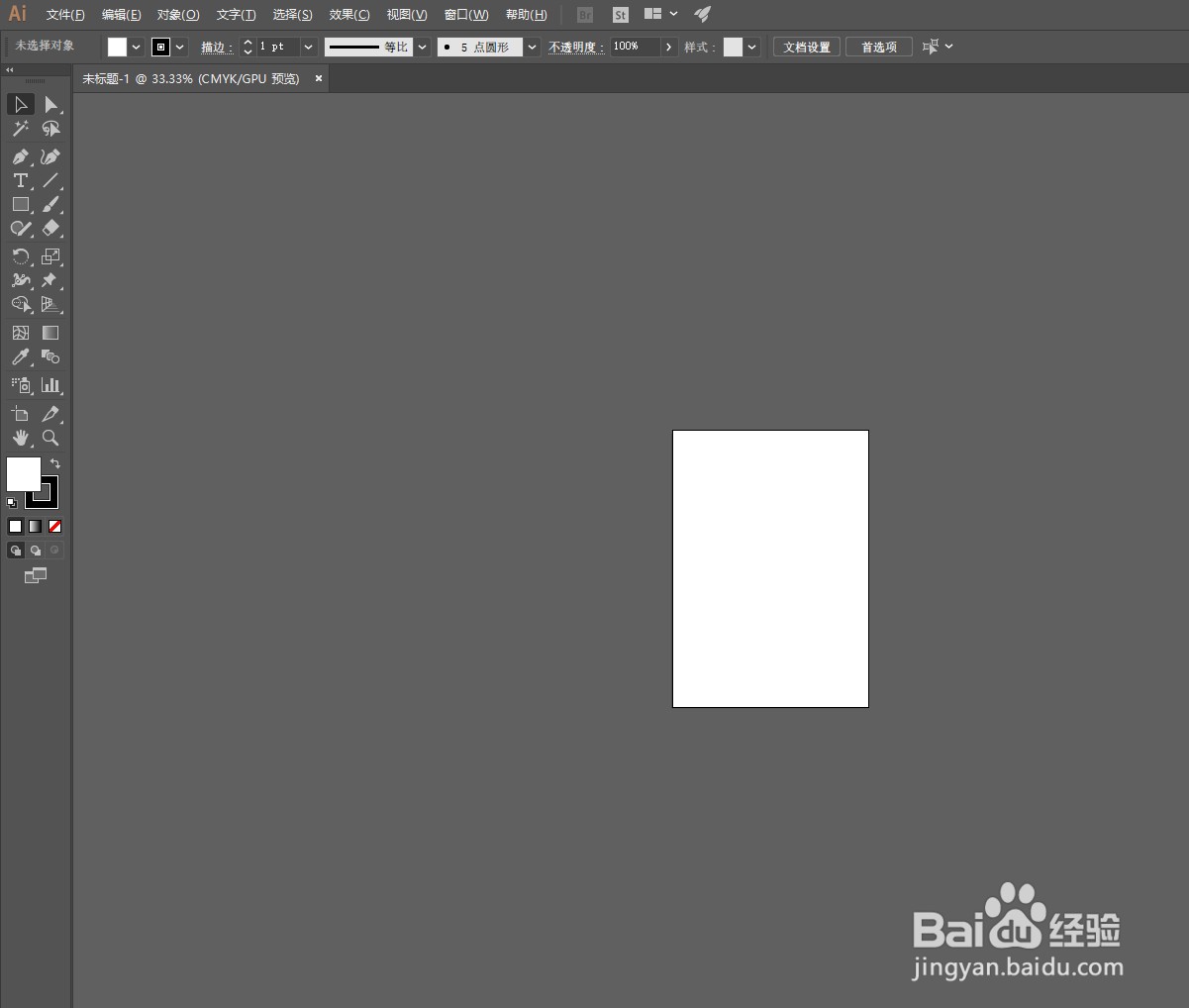Screen dimensions: 1189x1008
Task: Select the Shaper tool
Action: point(21,228)
